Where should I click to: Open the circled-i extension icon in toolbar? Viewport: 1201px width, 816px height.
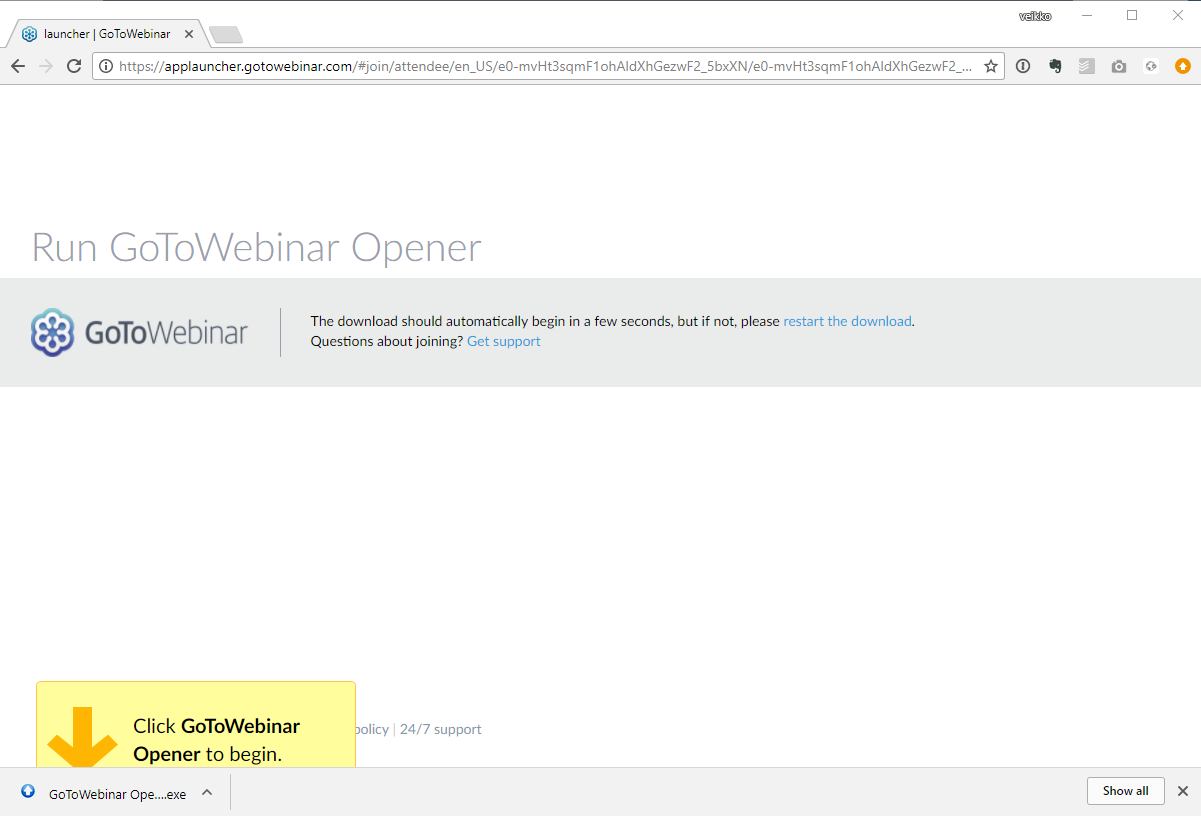tap(1022, 66)
